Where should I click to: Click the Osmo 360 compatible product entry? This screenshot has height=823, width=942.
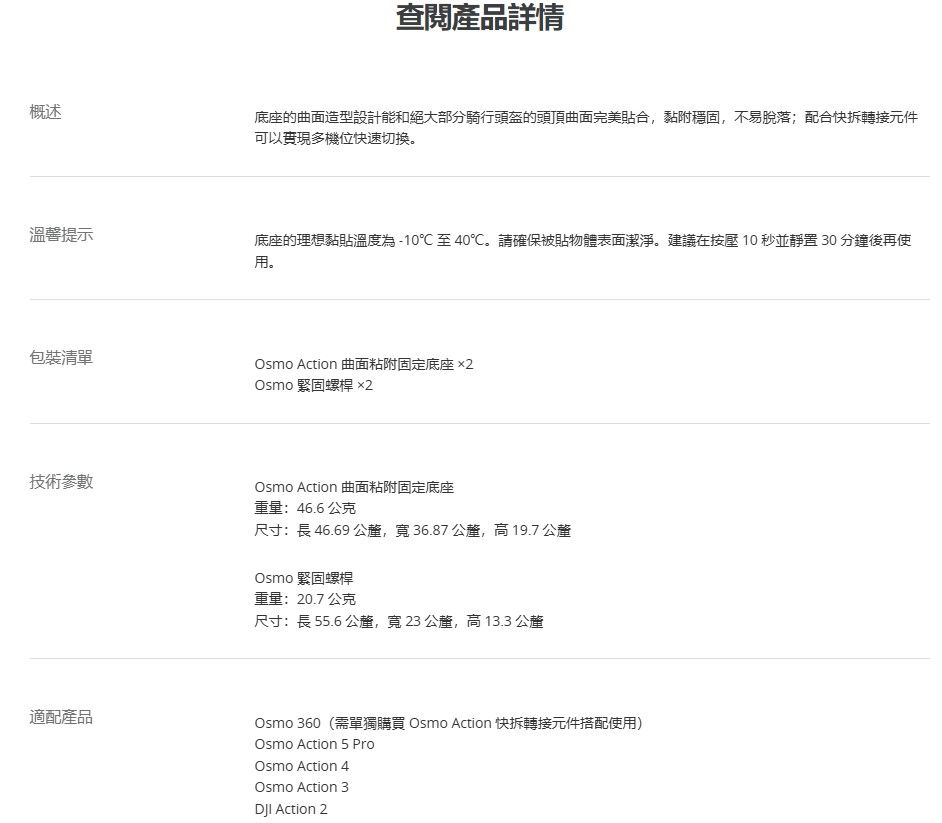coord(448,723)
